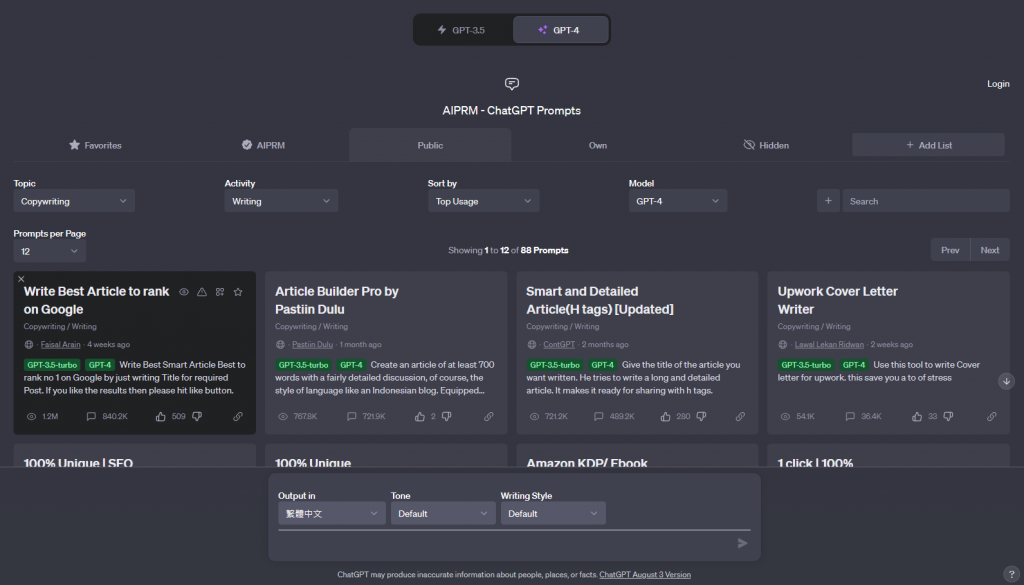This screenshot has height=585, width=1024.
Task: Hide the Write Best Article prompt
Action: coord(184,292)
